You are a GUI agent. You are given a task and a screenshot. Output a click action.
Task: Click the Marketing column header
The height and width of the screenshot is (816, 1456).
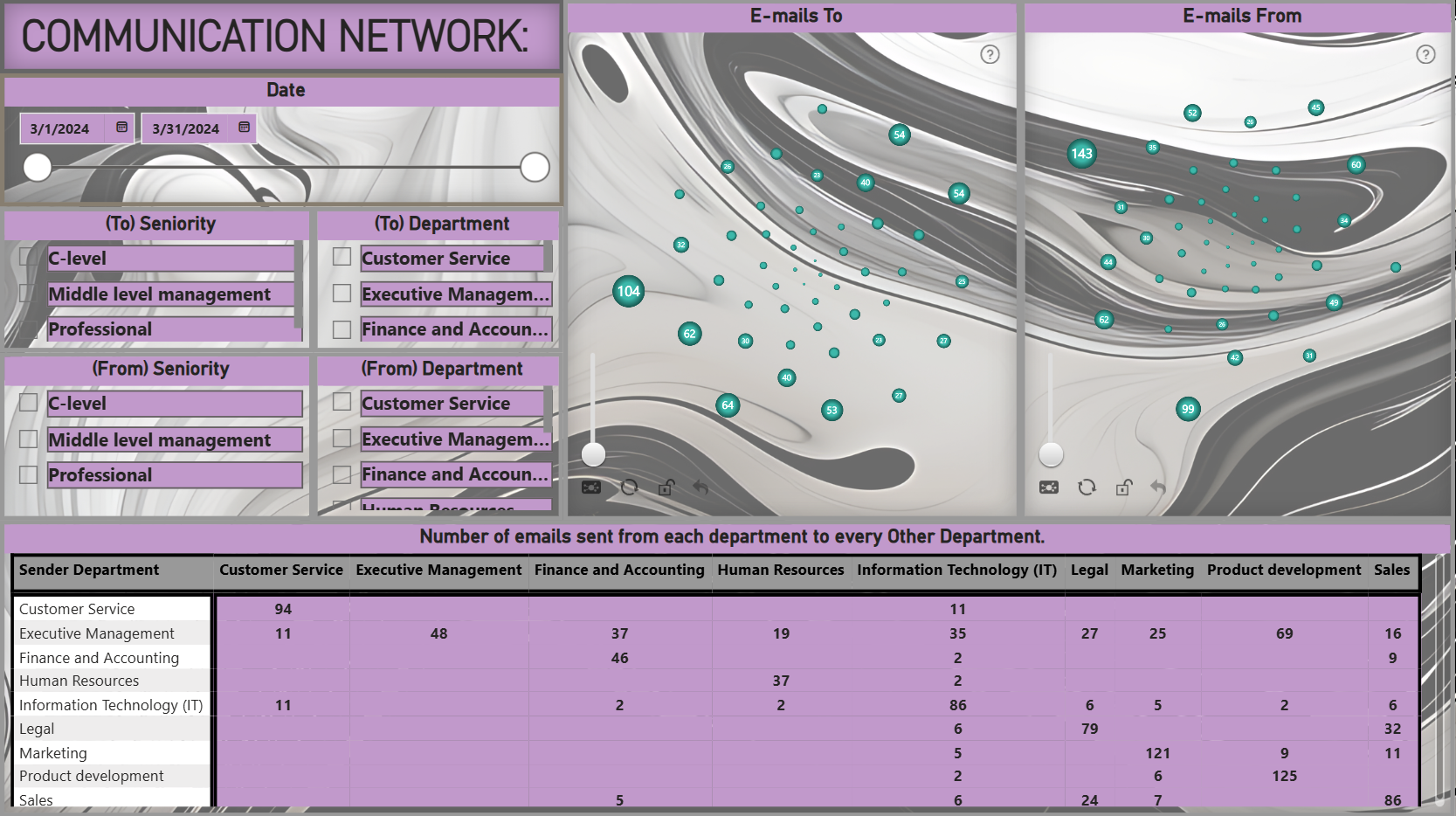point(1157,570)
